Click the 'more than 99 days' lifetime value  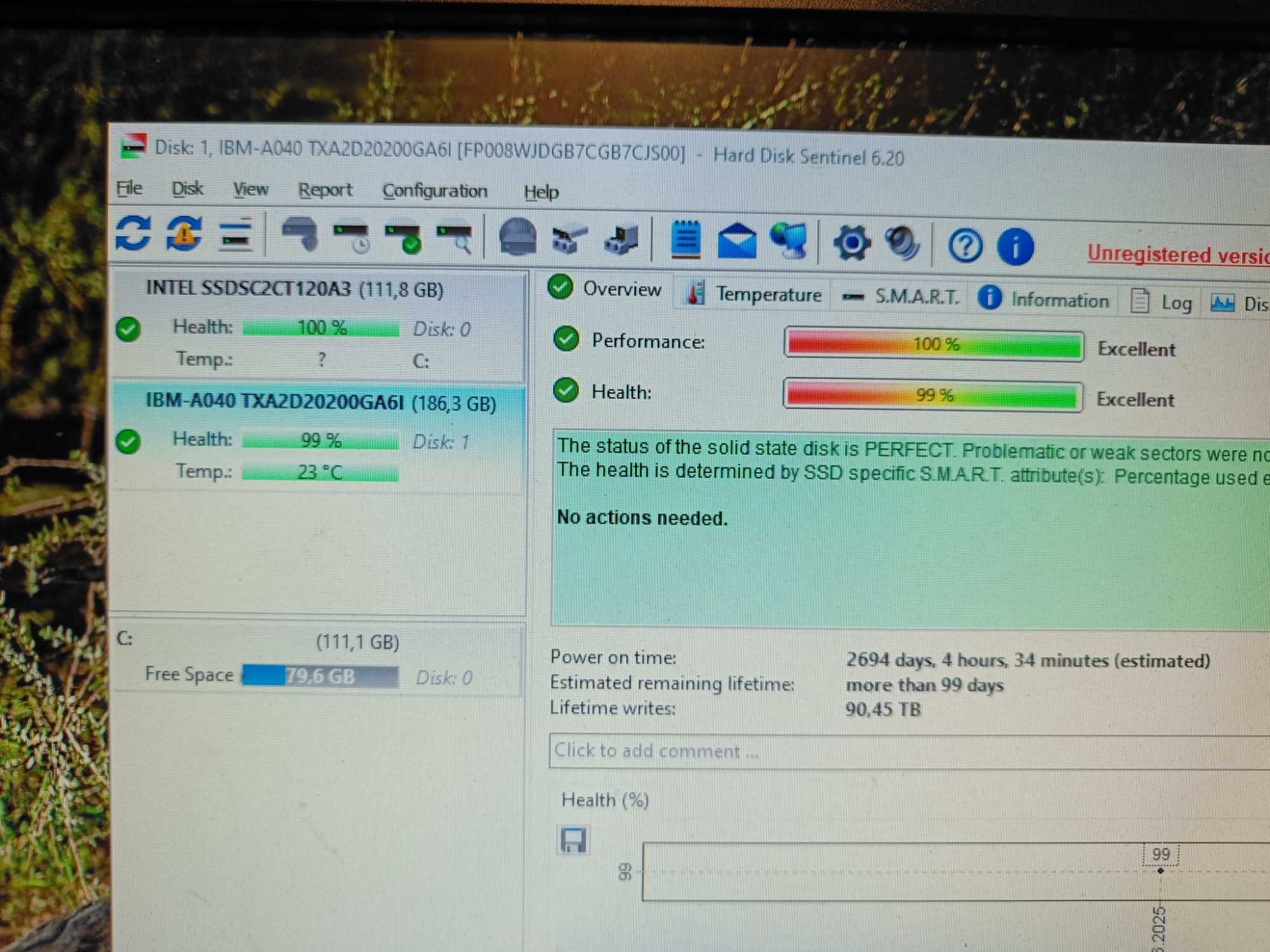click(925, 685)
